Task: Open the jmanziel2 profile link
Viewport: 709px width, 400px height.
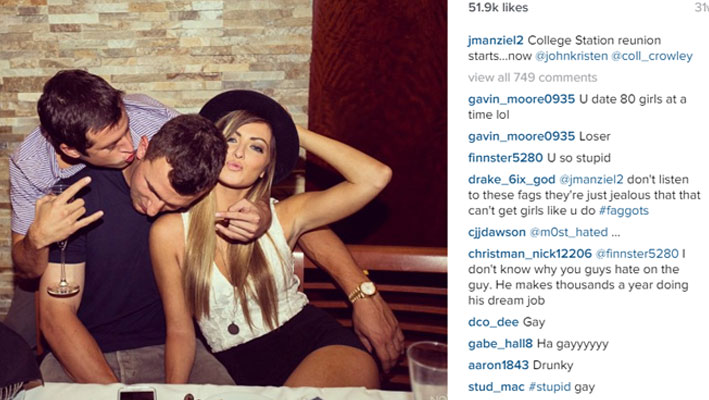Action: tap(496, 41)
